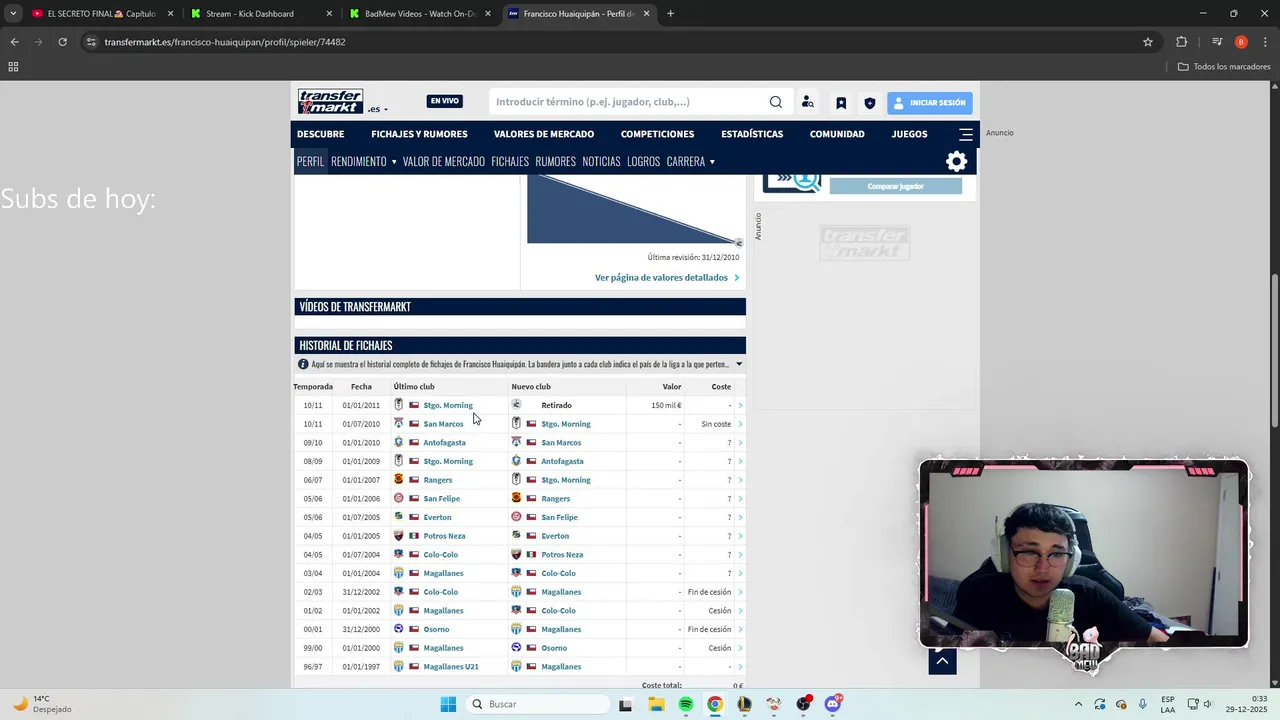Open Valores de Mercado menu

[x=544, y=134]
